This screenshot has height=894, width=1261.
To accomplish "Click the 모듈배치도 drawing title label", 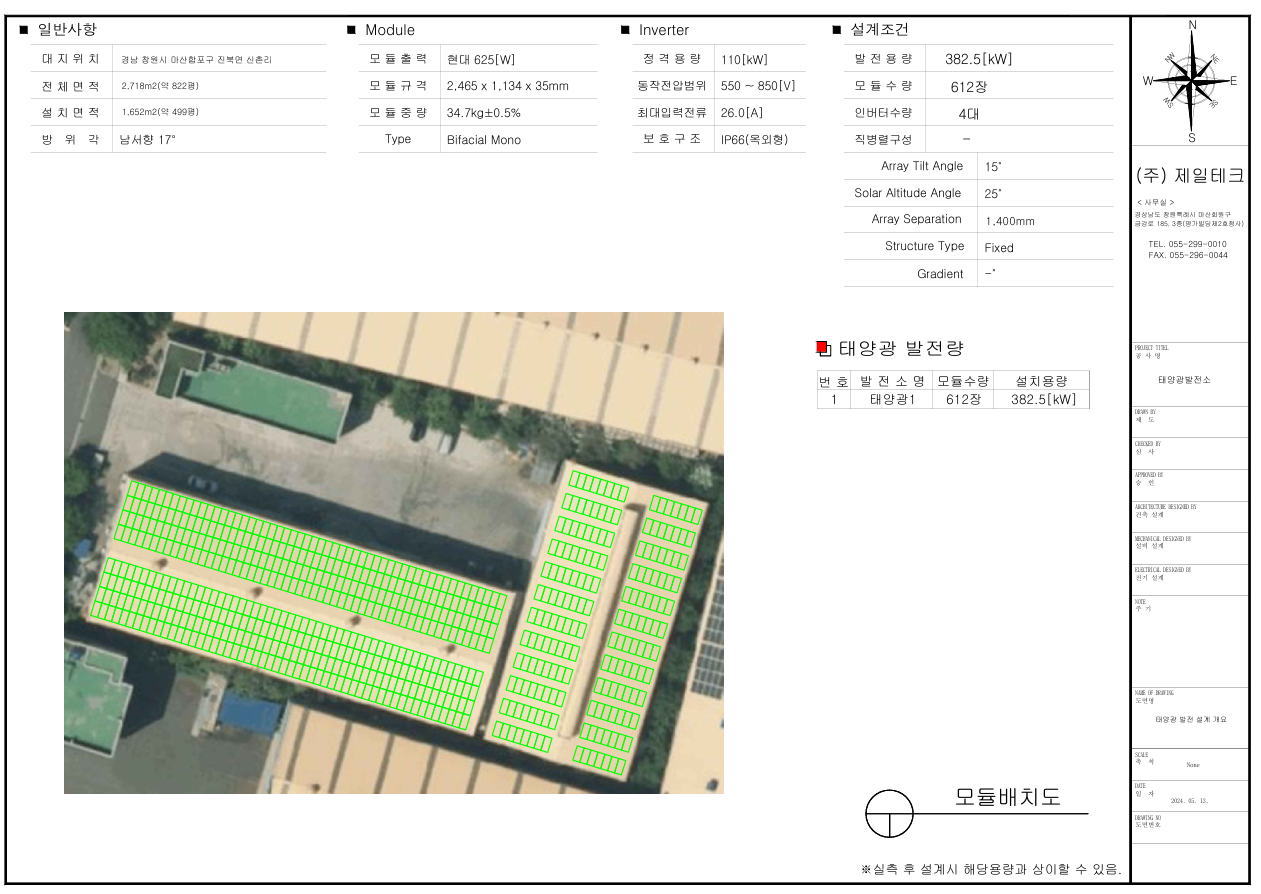I will (x=1007, y=797).
